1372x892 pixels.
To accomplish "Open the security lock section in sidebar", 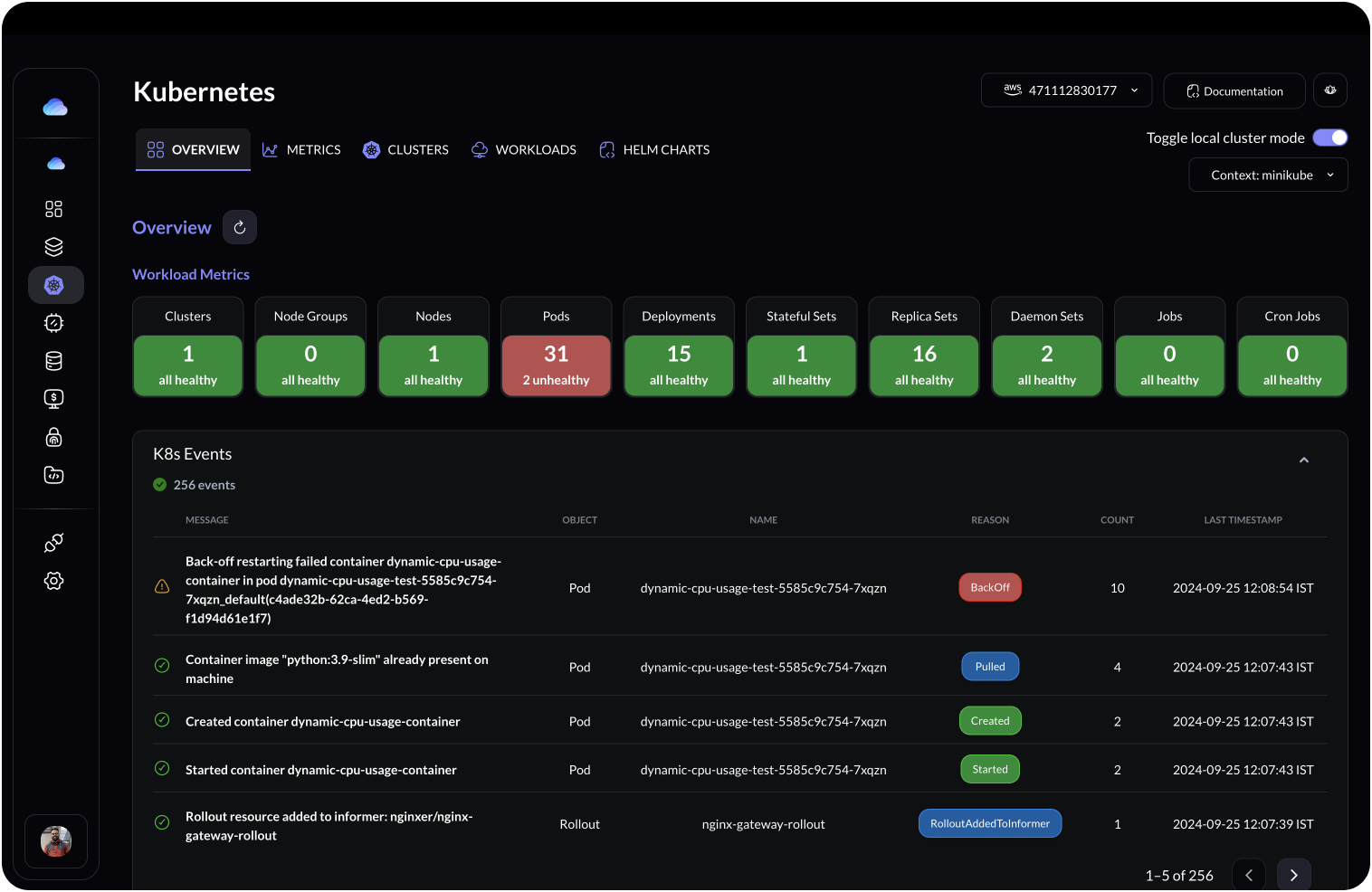I will (x=53, y=437).
